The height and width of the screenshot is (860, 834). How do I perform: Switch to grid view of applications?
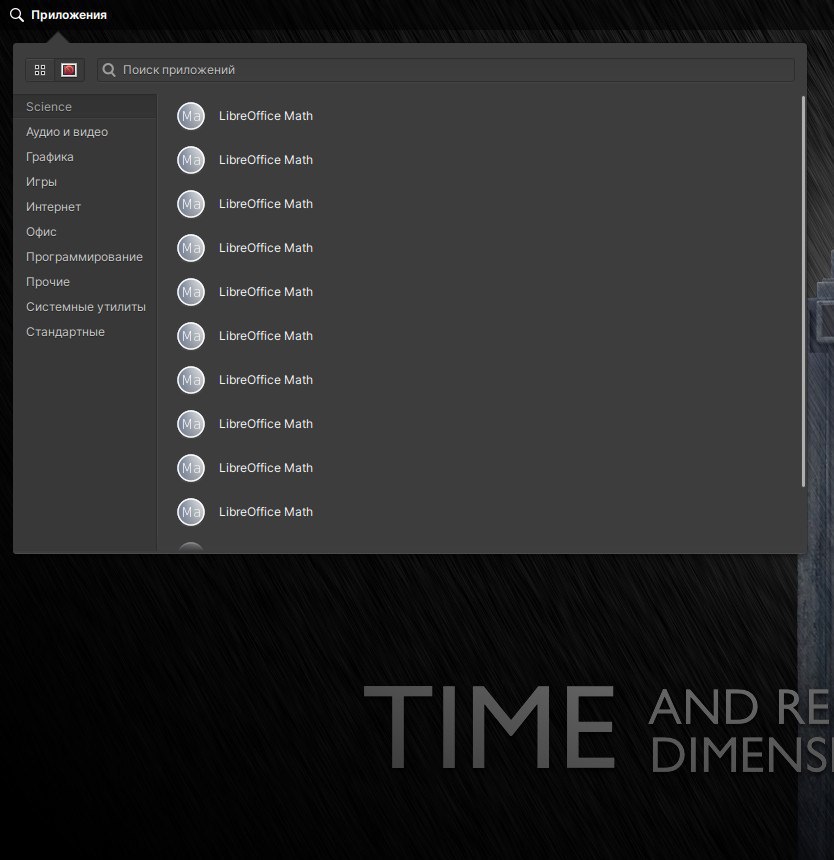40,70
